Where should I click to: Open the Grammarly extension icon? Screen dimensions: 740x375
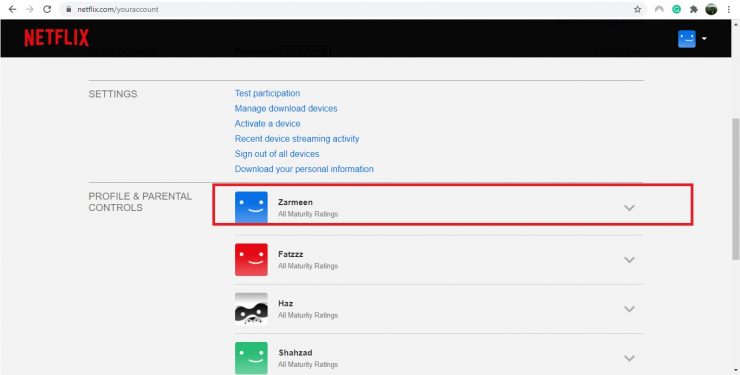[676, 9]
